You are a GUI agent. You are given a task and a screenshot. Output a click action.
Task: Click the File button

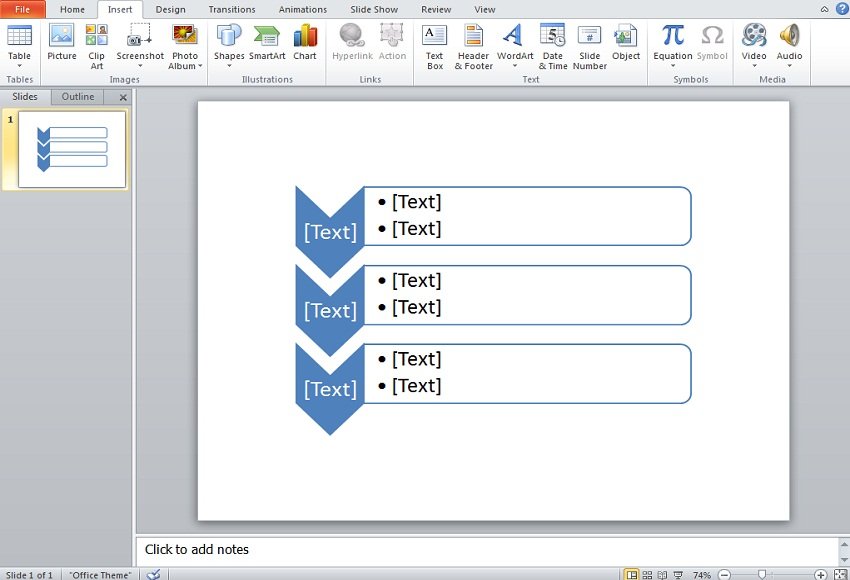click(22, 9)
